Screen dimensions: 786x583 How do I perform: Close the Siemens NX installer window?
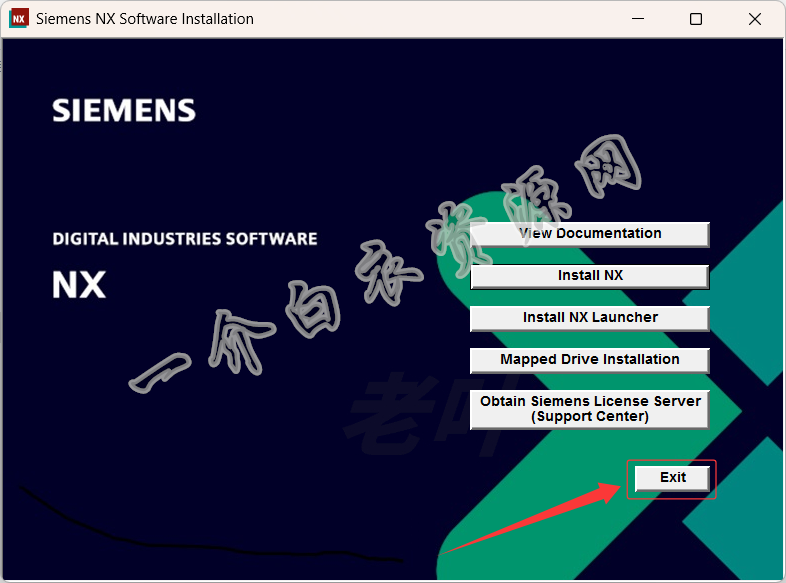[755, 19]
